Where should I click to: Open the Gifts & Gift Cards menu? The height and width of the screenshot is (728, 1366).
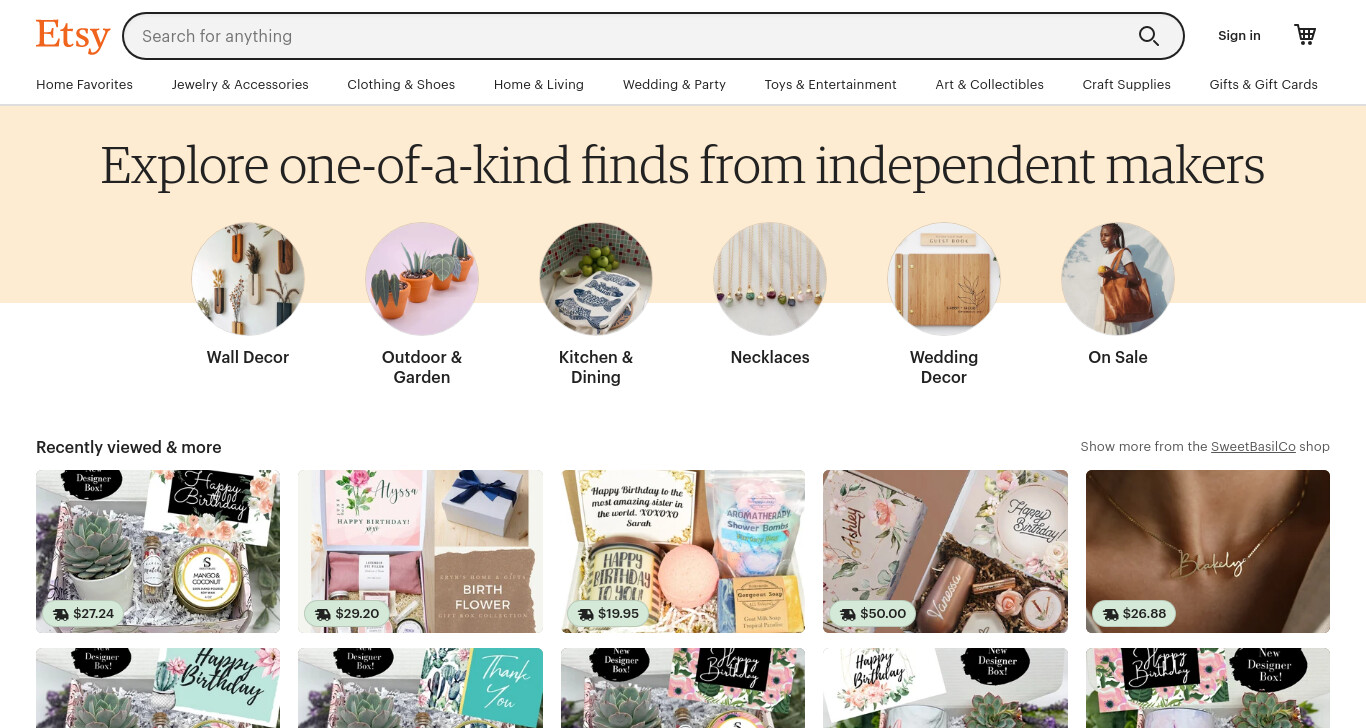(1263, 85)
